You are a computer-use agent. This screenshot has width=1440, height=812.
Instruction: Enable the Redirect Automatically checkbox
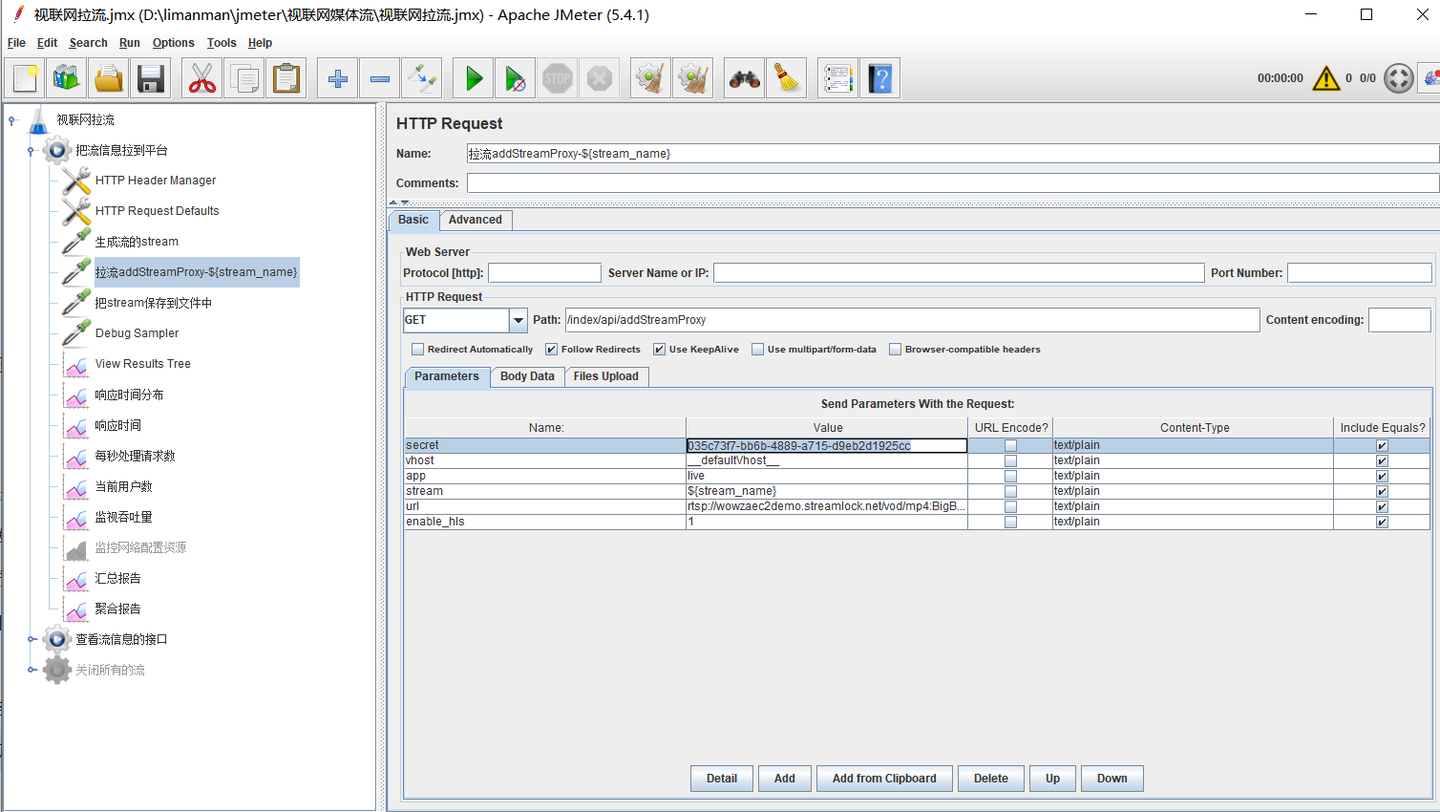pyautogui.click(x=418, y=350)
